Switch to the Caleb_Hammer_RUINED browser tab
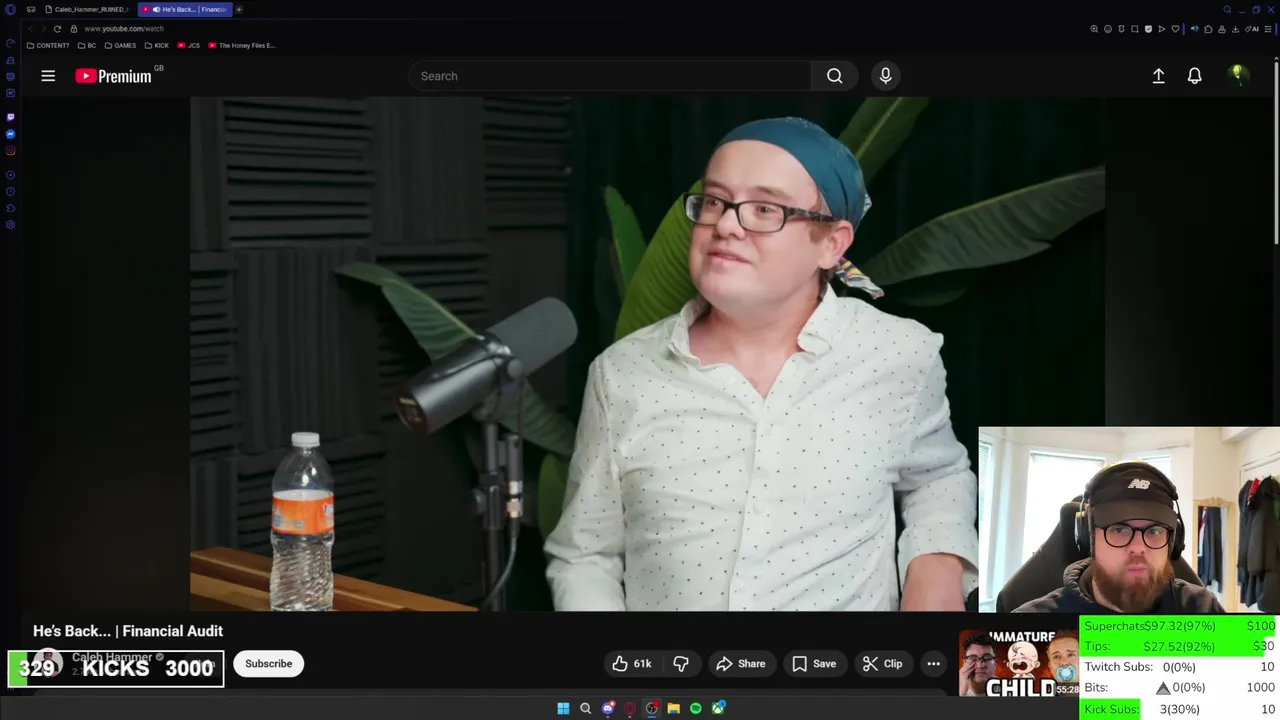This screenshot has height=720, width=1280. 87,9
